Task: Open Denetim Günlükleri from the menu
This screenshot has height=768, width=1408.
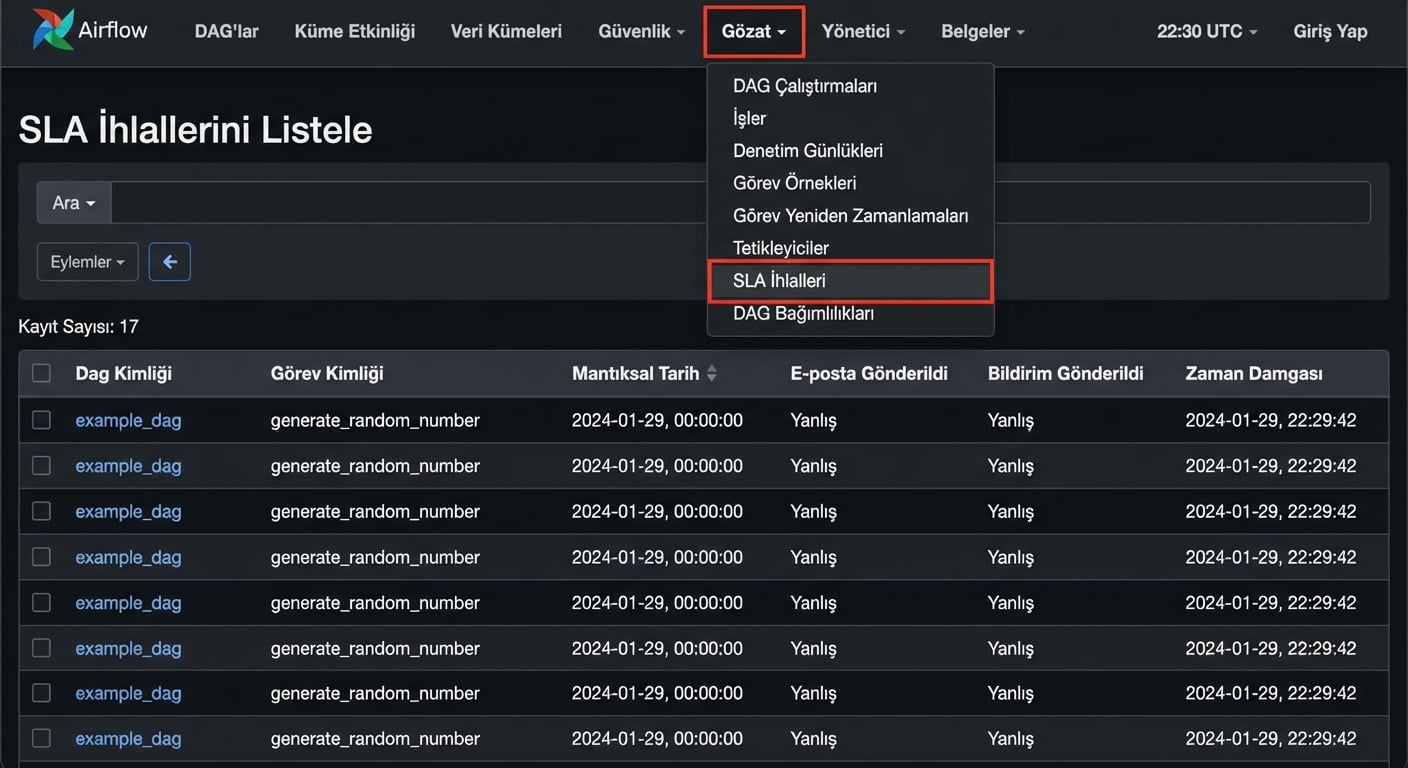Action: (x=807, y=151)
